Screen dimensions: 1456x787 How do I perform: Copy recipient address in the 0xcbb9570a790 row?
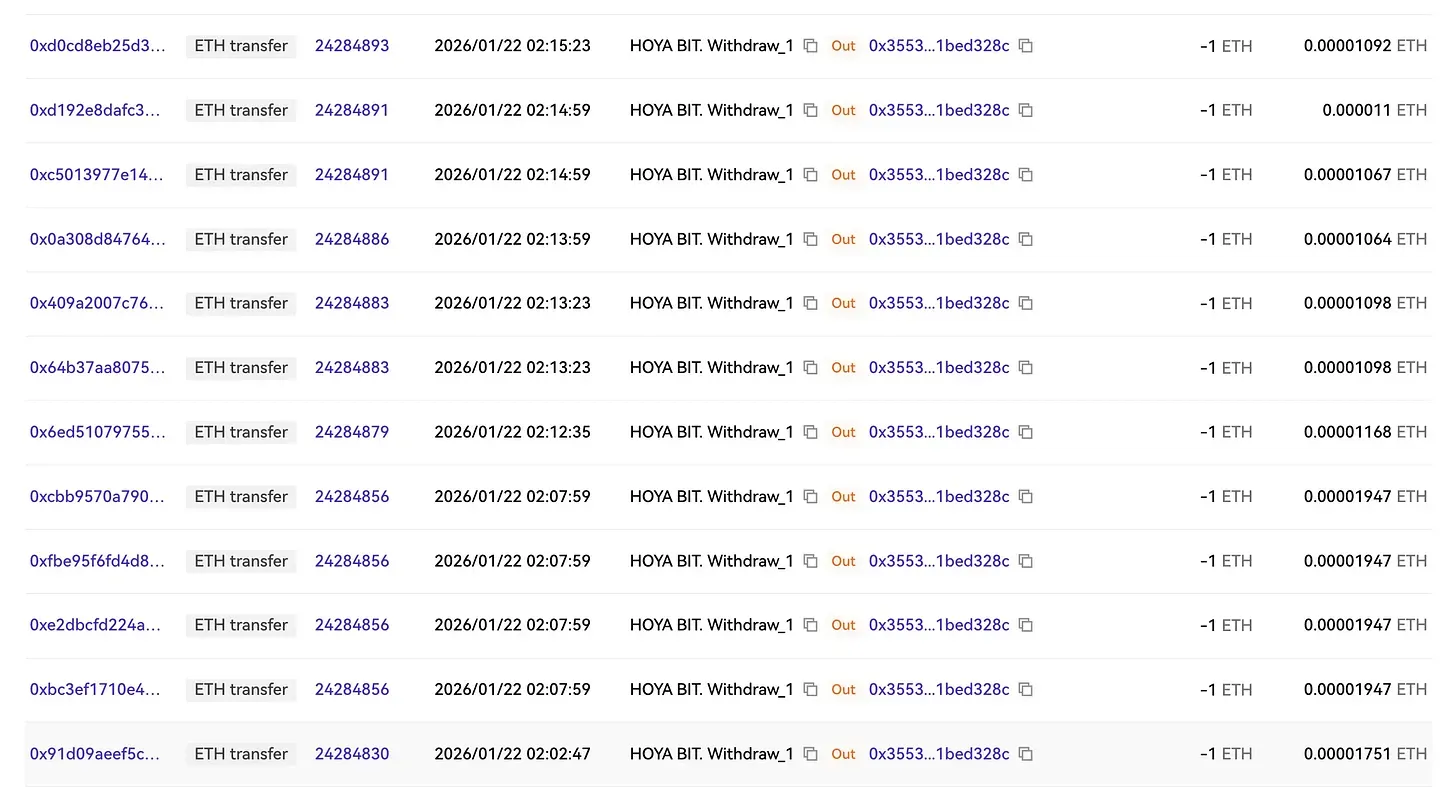tap(1026, 497)
